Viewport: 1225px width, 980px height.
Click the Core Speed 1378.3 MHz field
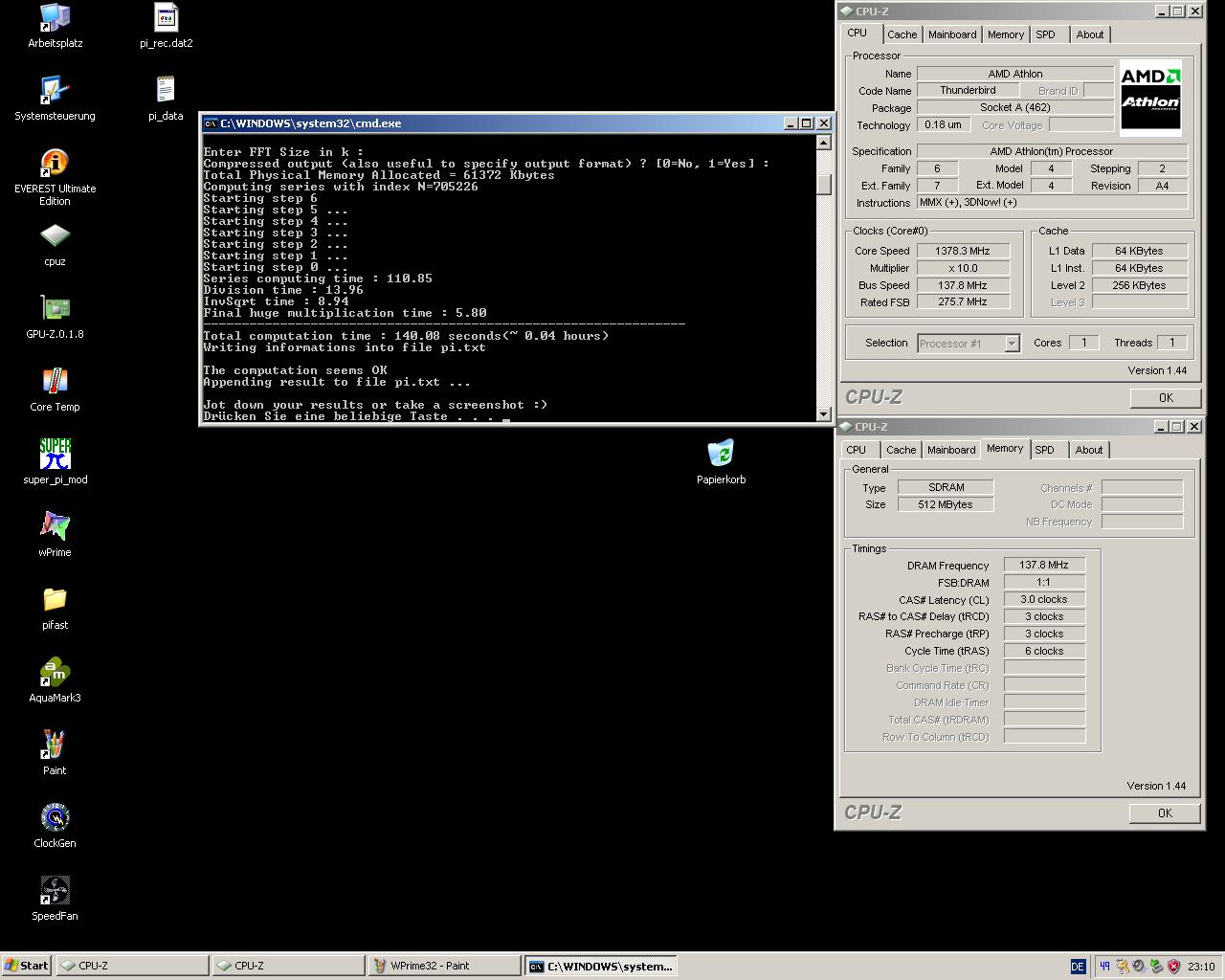tap(963, 251)
